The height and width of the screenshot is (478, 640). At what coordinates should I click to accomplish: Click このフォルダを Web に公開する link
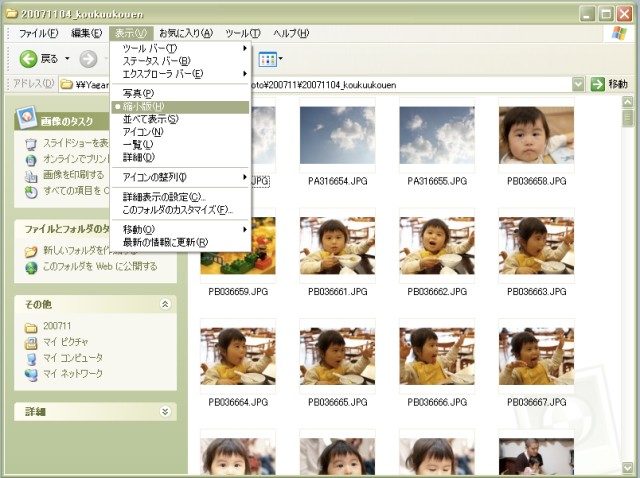(x=99, y=266)
